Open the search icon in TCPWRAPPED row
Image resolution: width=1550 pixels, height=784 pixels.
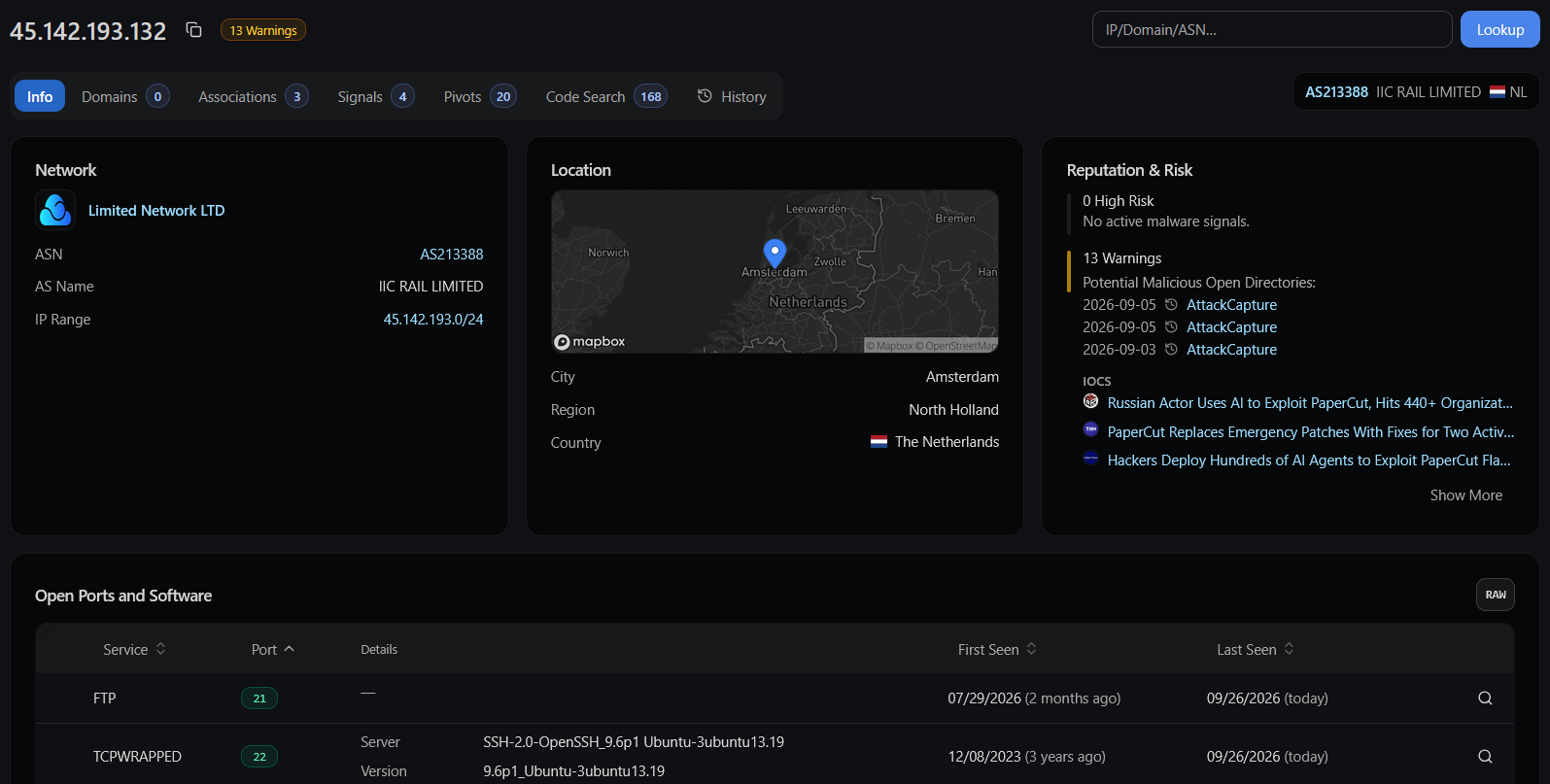tap(1485, 756)
